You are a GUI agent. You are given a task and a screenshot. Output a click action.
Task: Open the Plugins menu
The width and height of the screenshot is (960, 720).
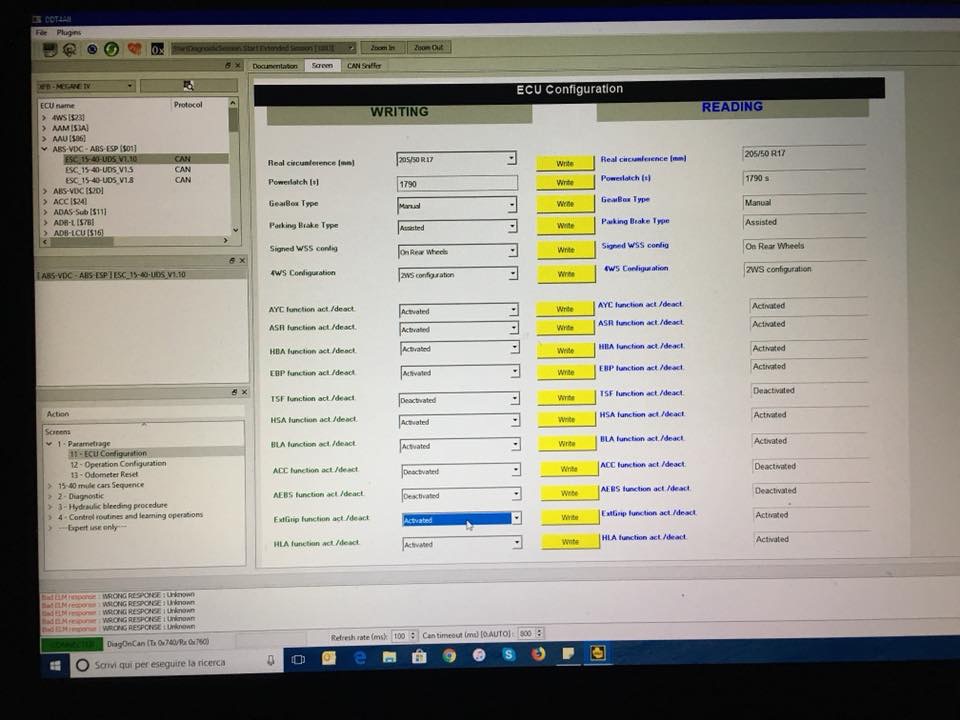69,32
